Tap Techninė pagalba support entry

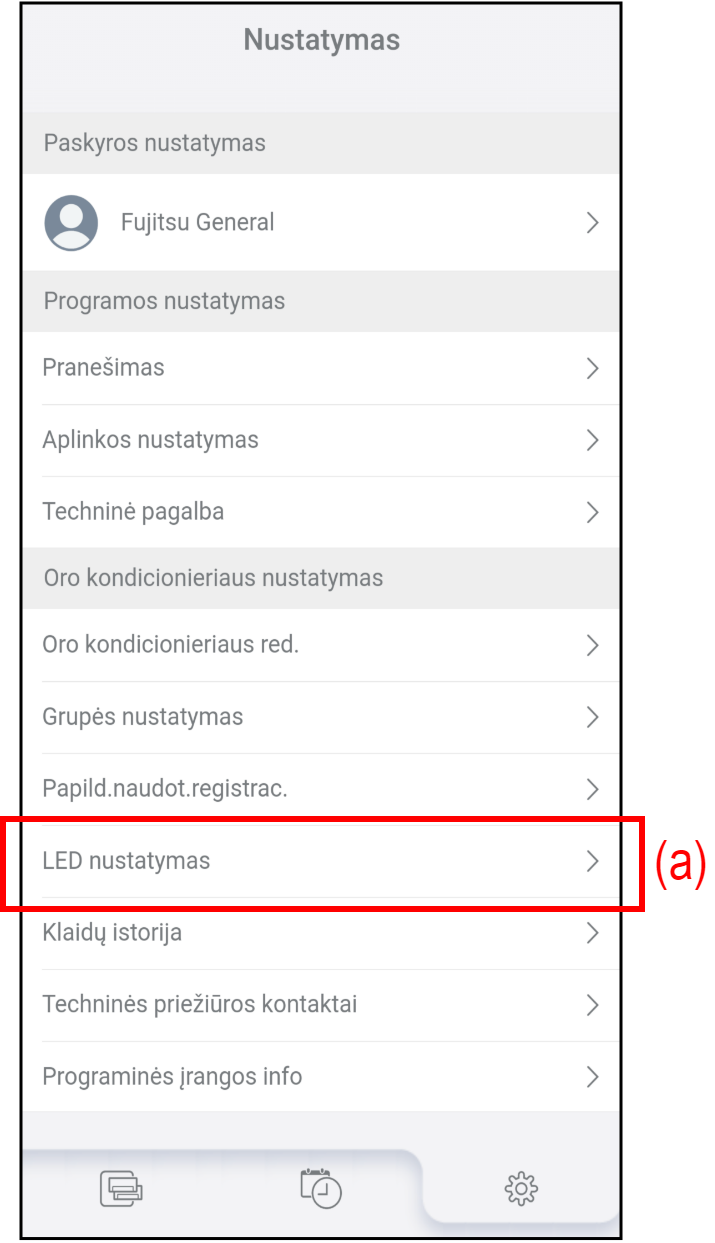(133, 512)
